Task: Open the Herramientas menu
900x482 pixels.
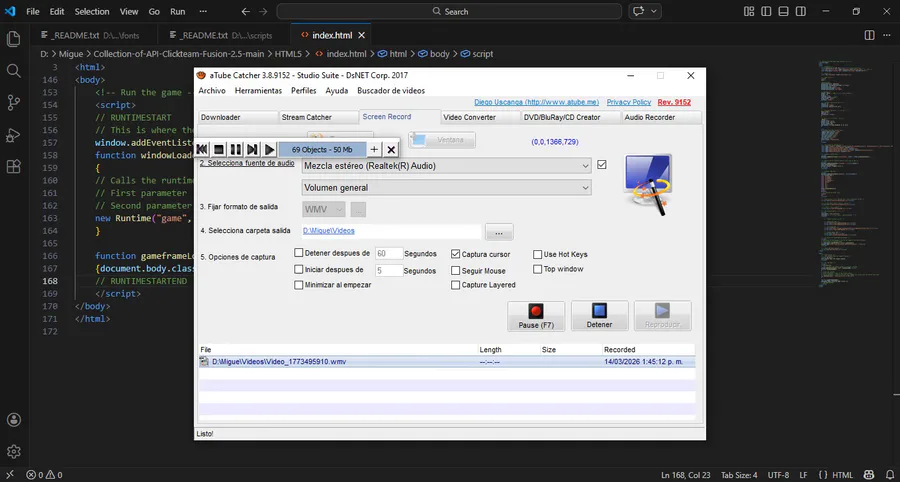Action: click(x=258, y=91)
